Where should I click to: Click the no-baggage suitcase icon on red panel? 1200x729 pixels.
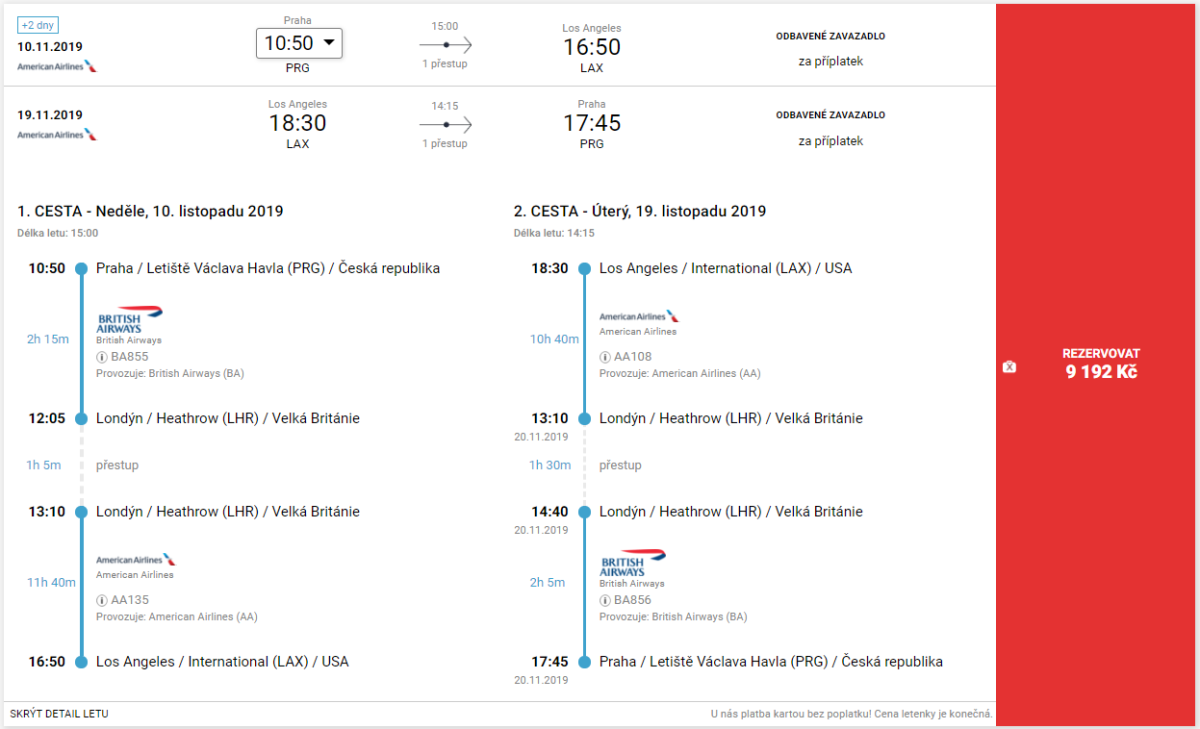1009,367
